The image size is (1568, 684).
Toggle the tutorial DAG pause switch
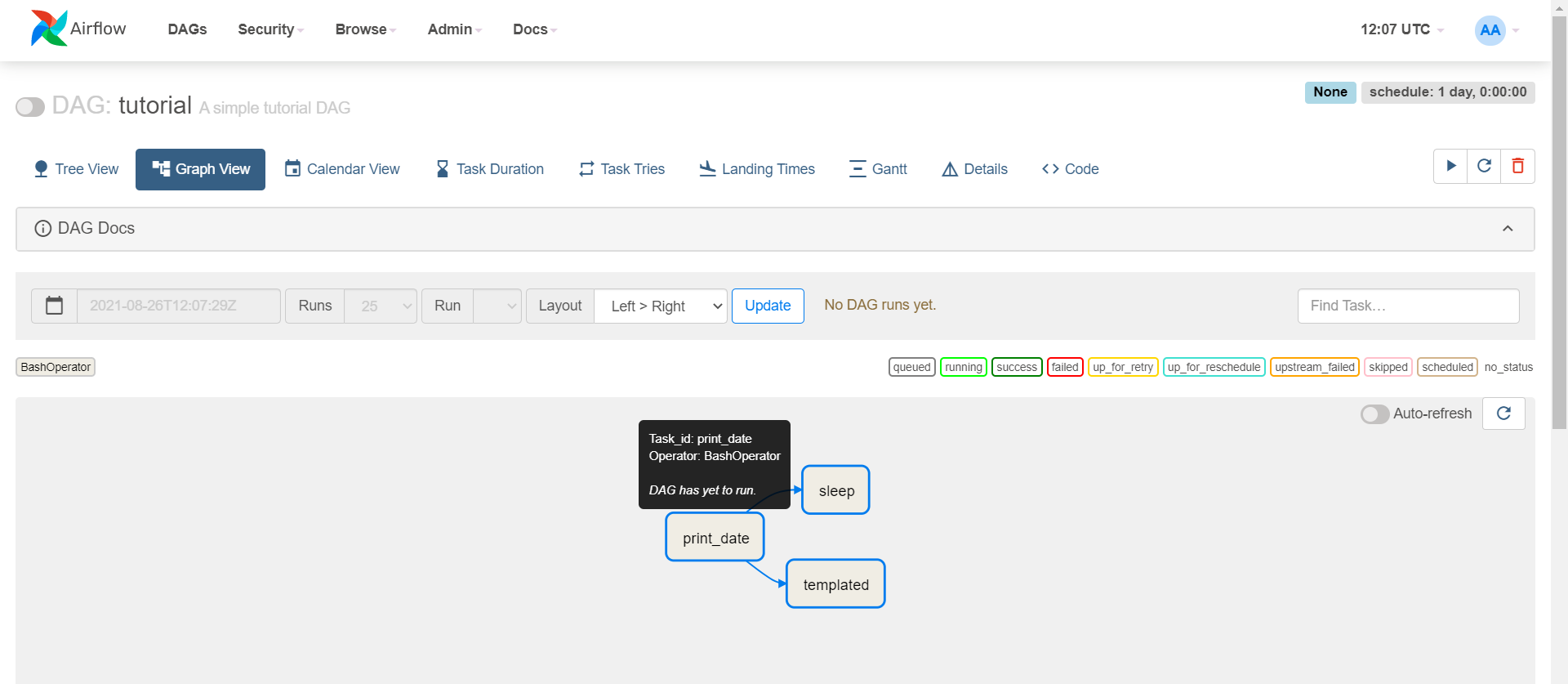[x=30, y=107]
